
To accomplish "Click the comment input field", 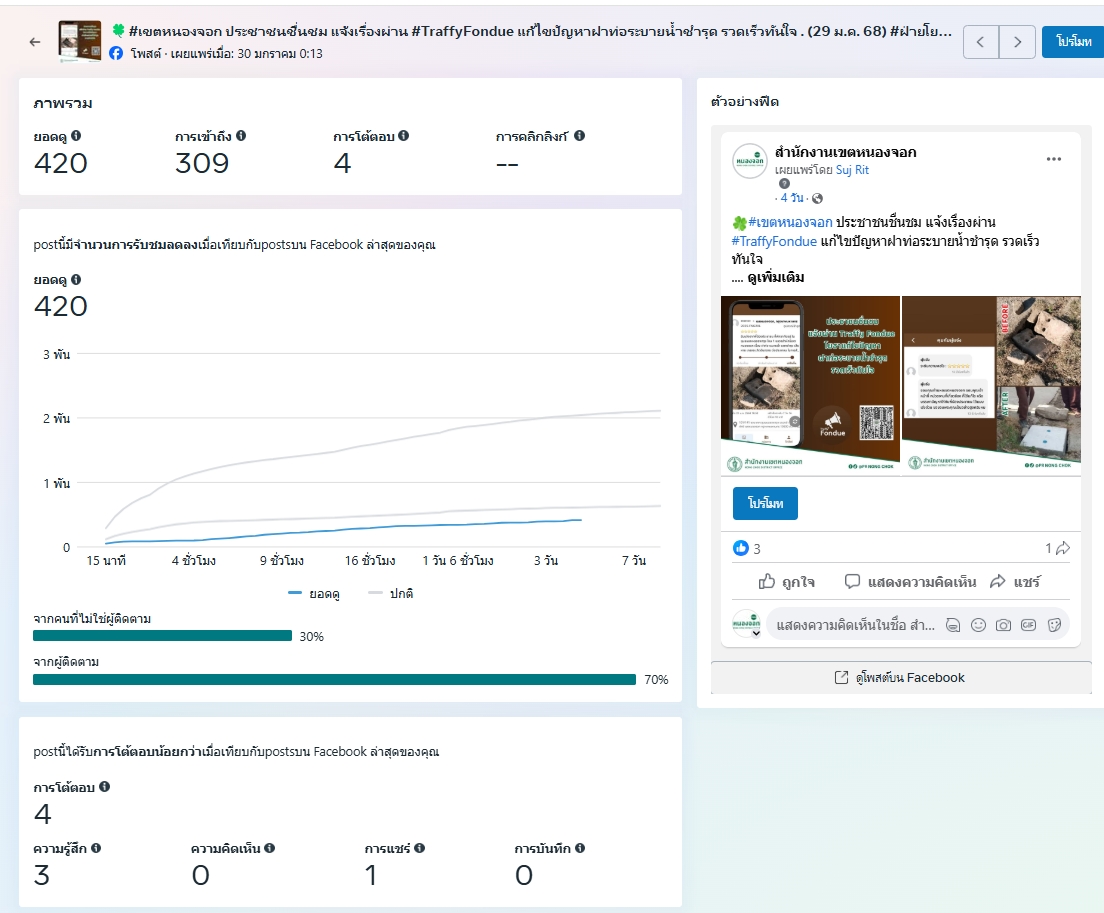I will point(855,624).
